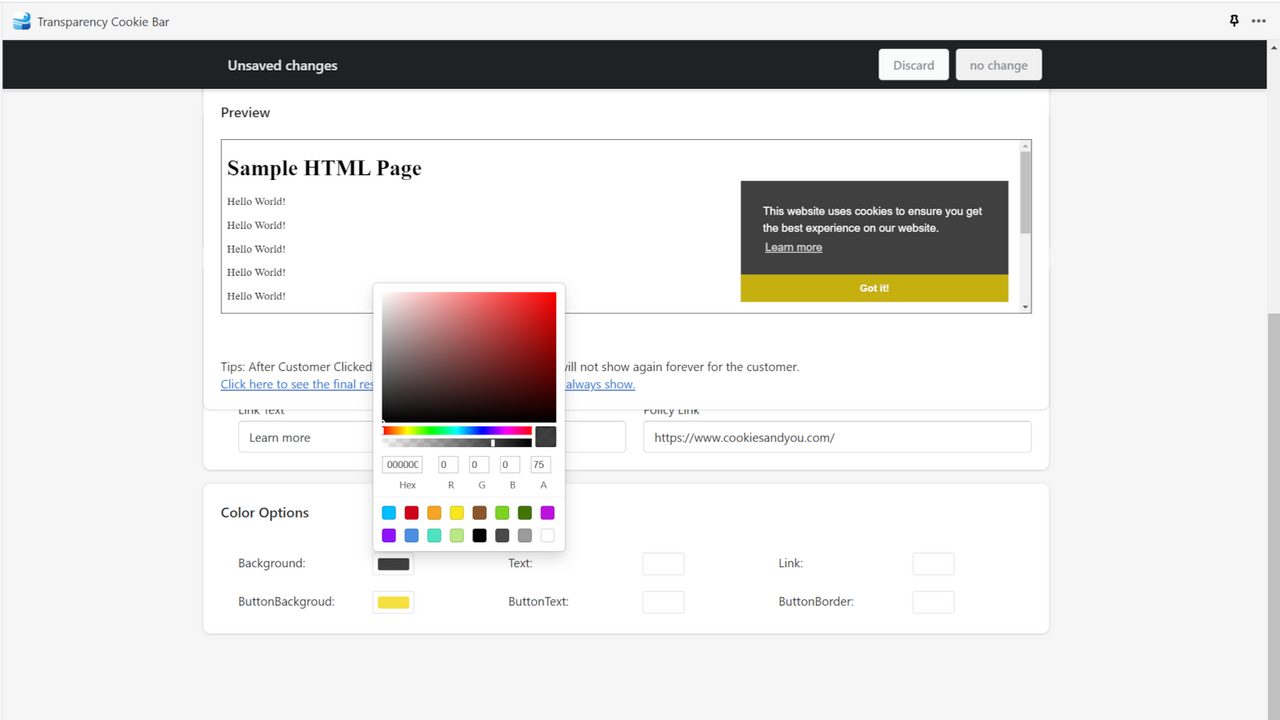Image resolution: width=1280 pixels, height=720 pixels.
Task: Click the 'Color Options' section heading
Action: pos(265,513)
